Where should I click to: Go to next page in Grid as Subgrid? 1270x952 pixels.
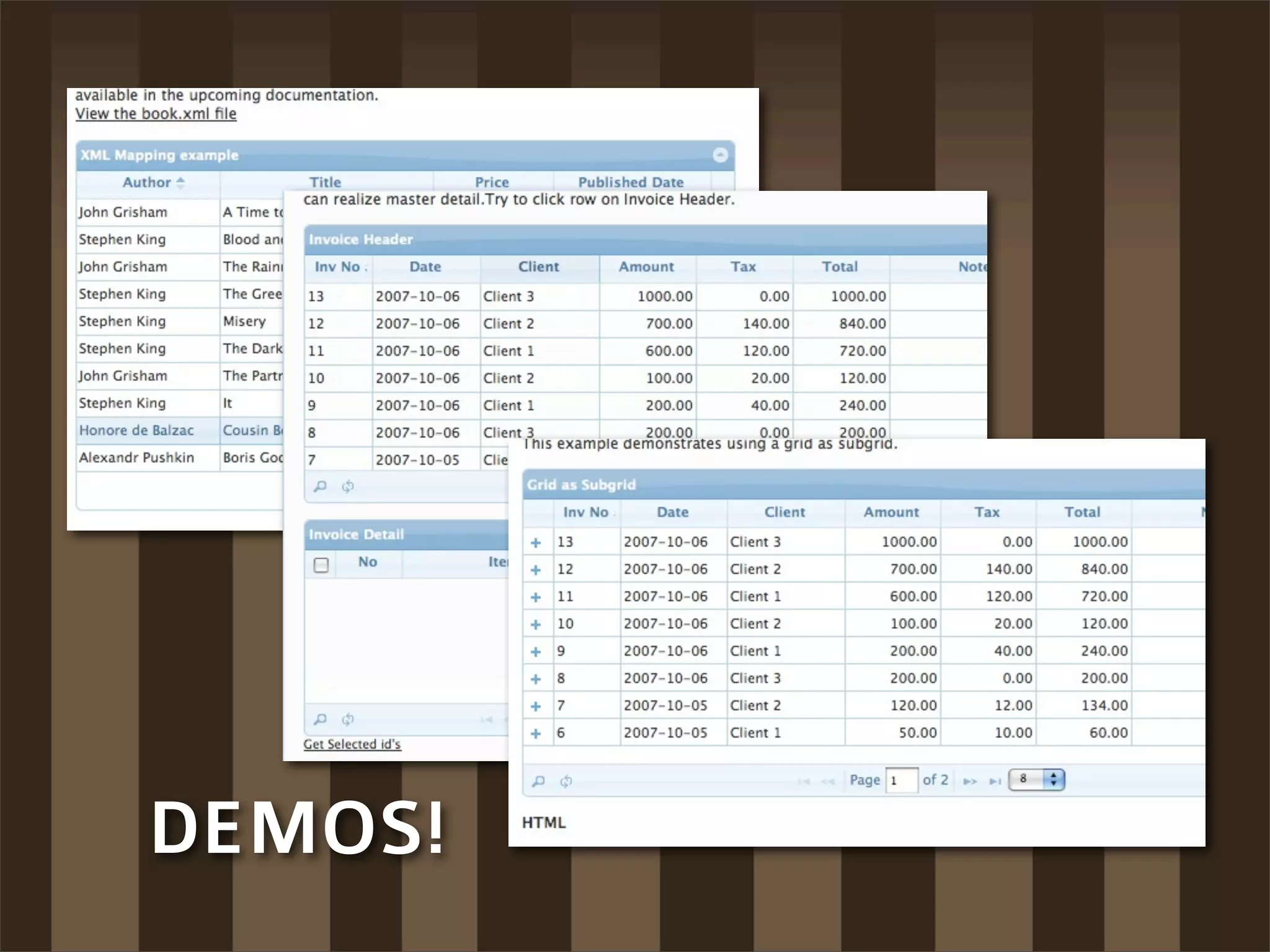pos(970,781)
